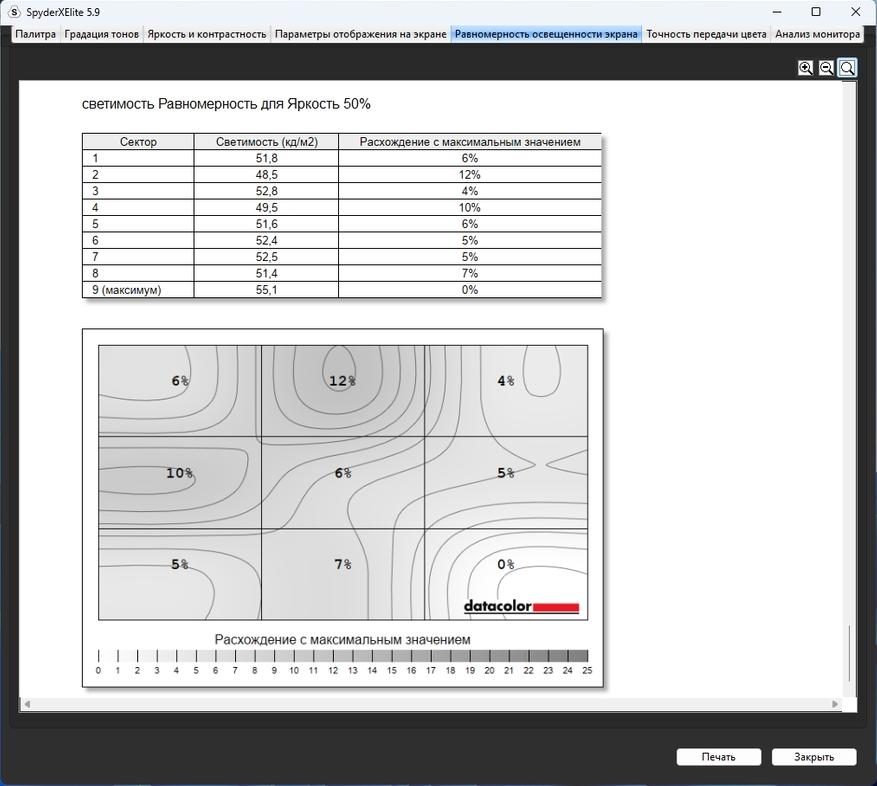Click the 51,8 luminance cell
877x786 pixels.
[x=266, y=158]
